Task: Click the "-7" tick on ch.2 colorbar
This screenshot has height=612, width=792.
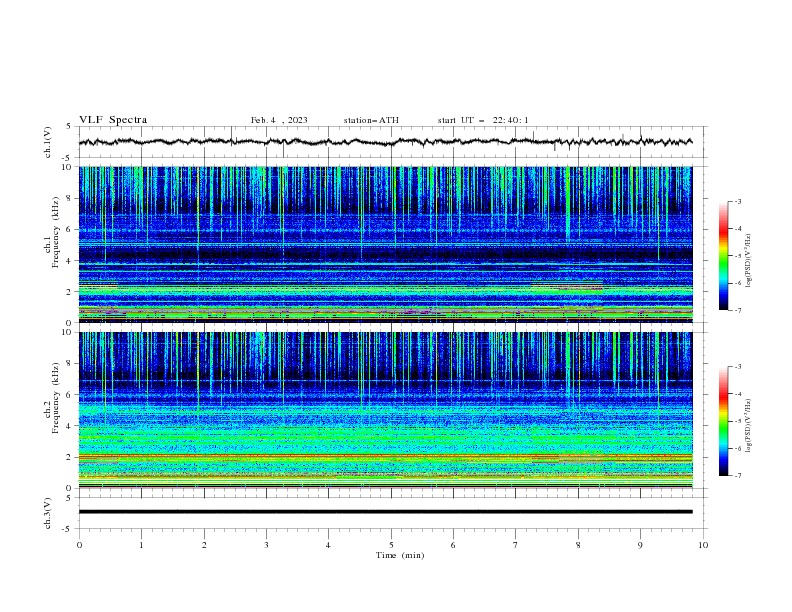Action: 738,476
